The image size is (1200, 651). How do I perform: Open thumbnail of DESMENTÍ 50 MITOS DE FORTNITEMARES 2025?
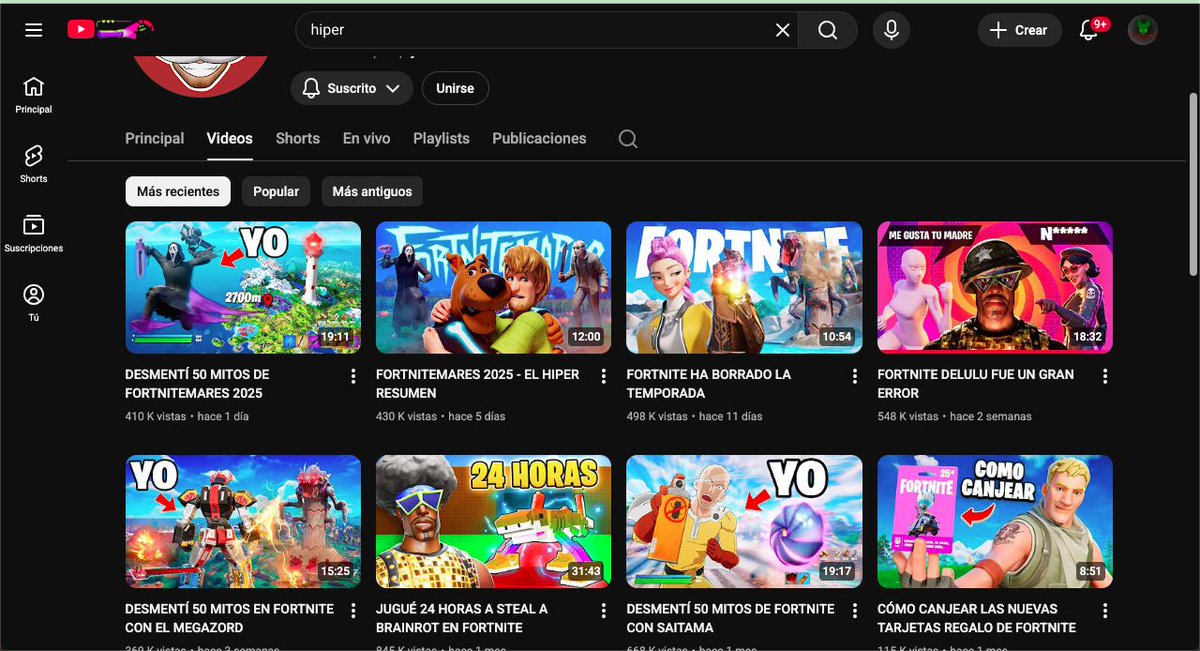243,287
